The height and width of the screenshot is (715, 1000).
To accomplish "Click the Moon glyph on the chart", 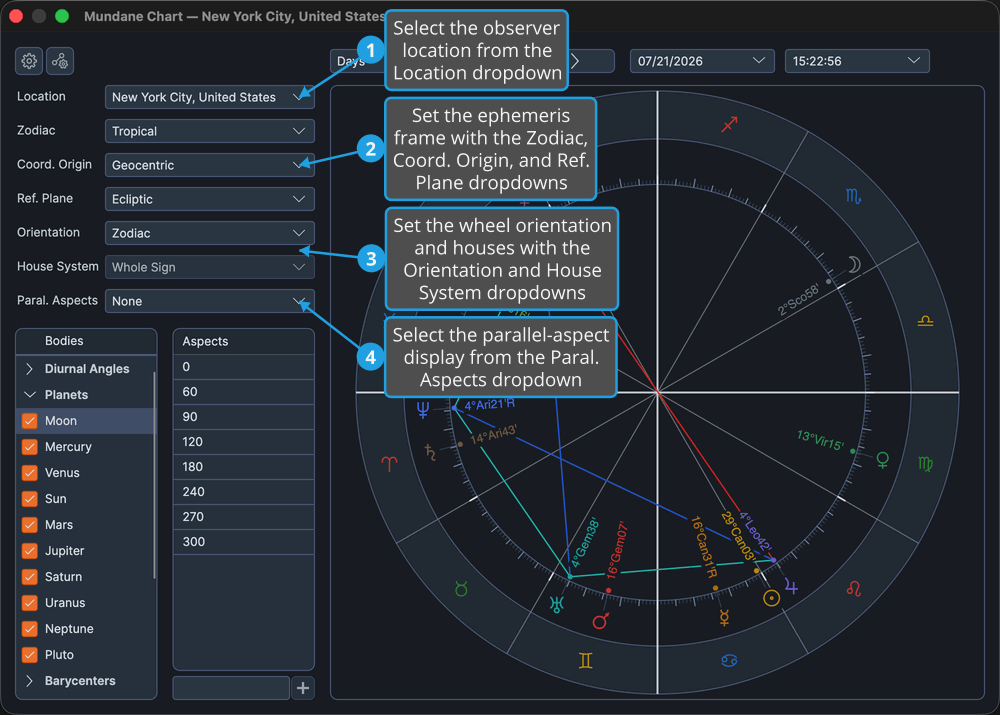I will pos(854,264).
